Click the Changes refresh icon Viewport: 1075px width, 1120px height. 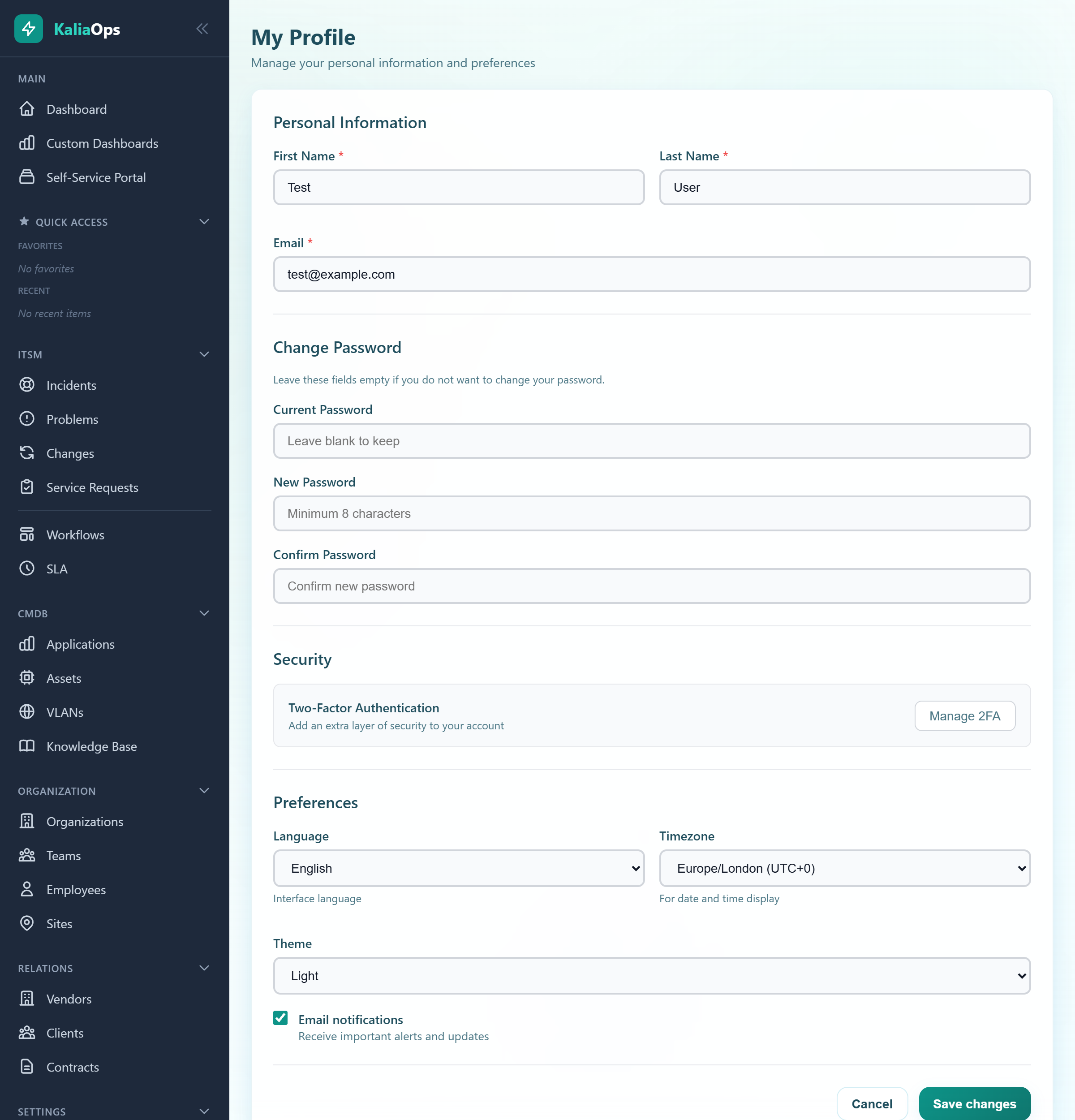(x=27, y=452)
